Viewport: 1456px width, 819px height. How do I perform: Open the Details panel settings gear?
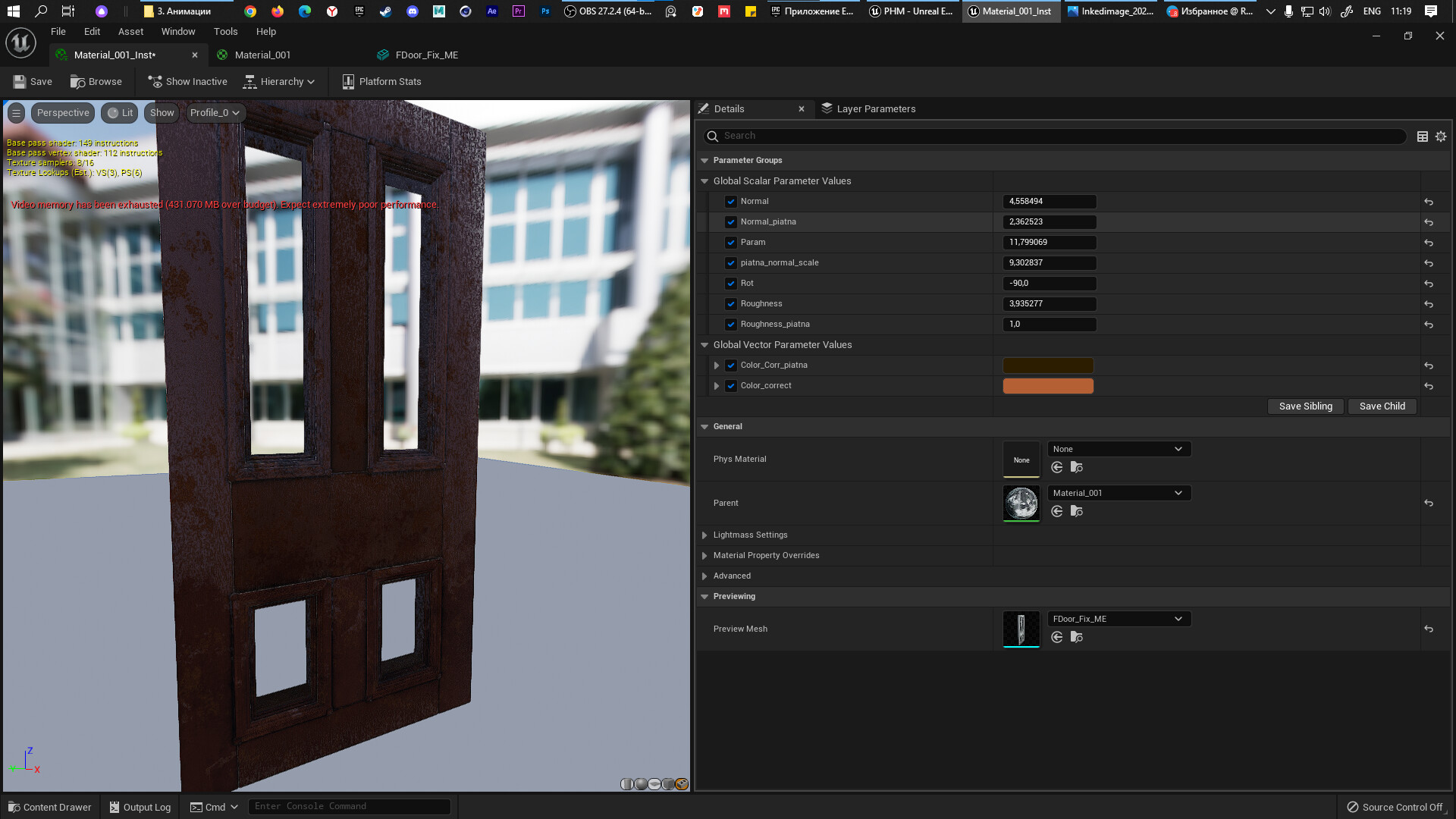tap(1441, 136)
